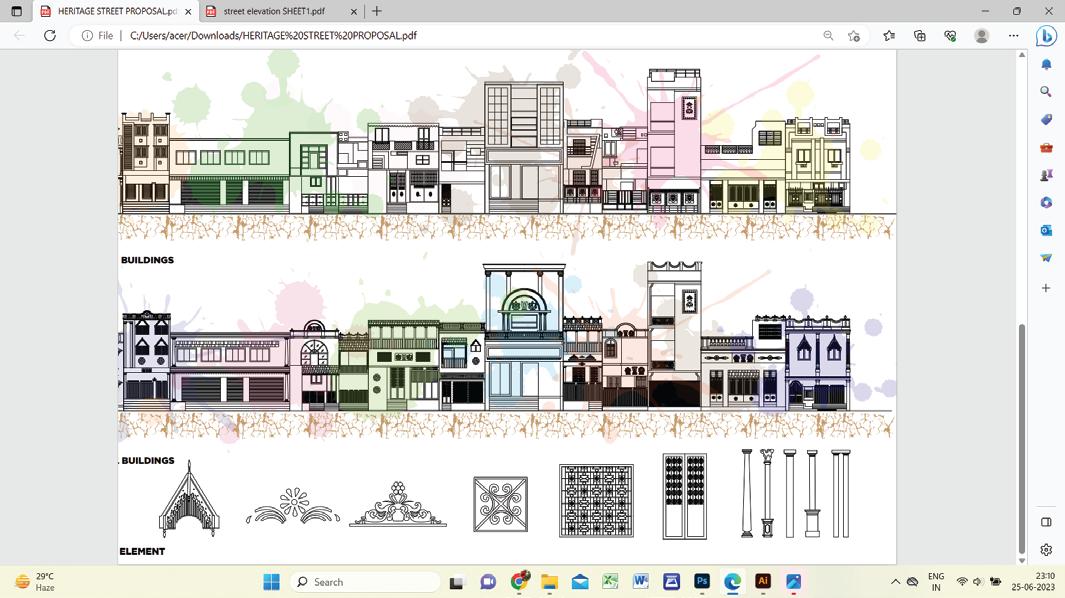The width and height of the screenshot is (1065, 598).
Task: Click the Microsoft Edge taskbar icon
Action: pyautogui.click(x=732, y=582)
